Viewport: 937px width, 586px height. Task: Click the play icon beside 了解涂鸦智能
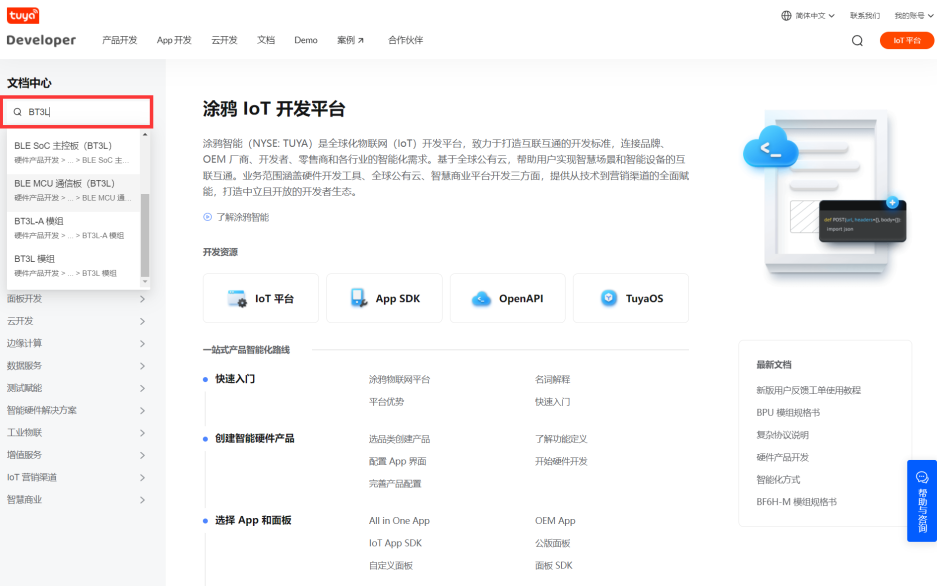click(207, 217)
